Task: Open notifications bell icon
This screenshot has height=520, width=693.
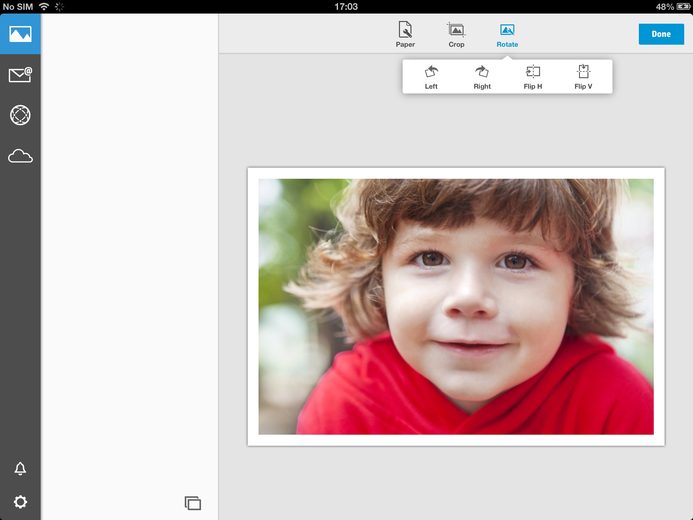Action: click(20, 468)
